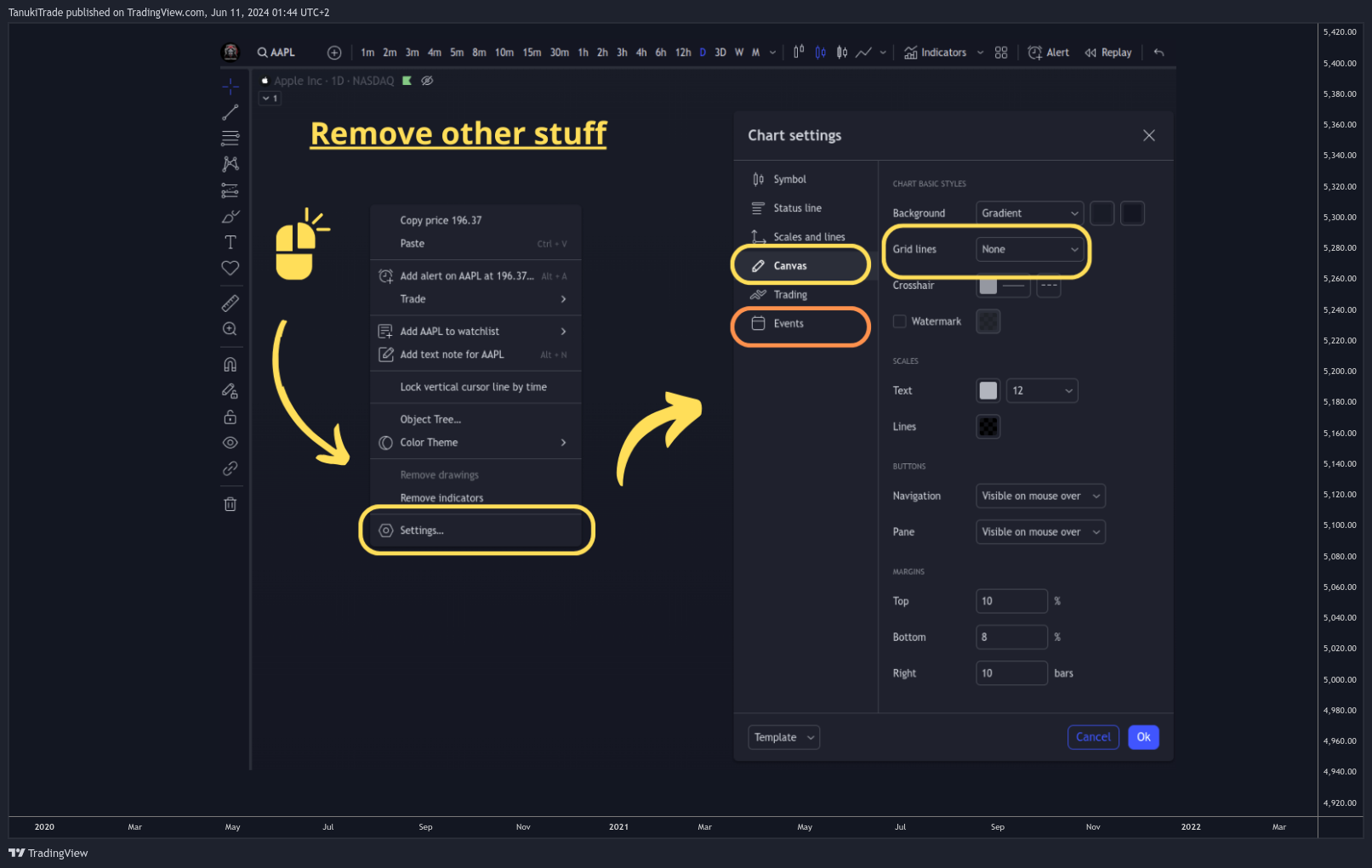Image resolution: width=1372 pixels, height=868 pixels.
Task: Open the layout setup grid icon
Action: tap(1001, 53)
